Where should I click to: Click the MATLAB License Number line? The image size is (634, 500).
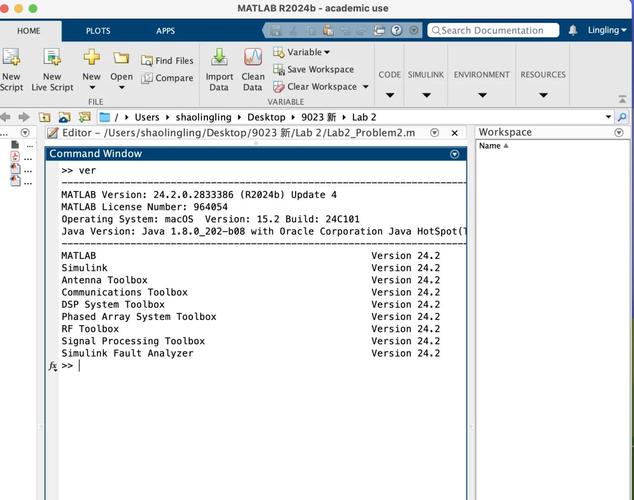point(144,207)
